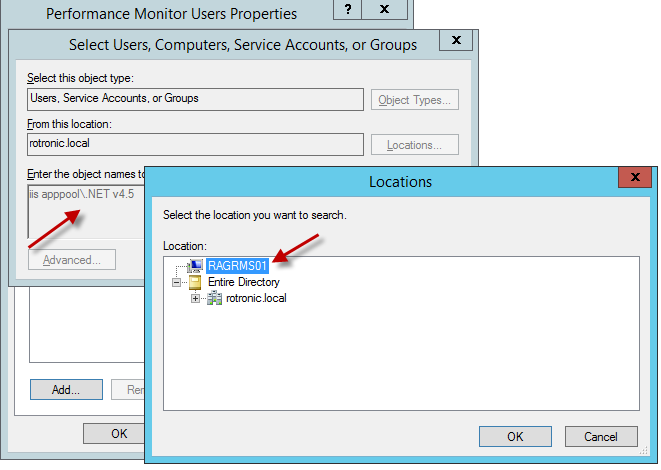
Task: Open help in Performance Monitor Users Properties
Action: [347, 9]
